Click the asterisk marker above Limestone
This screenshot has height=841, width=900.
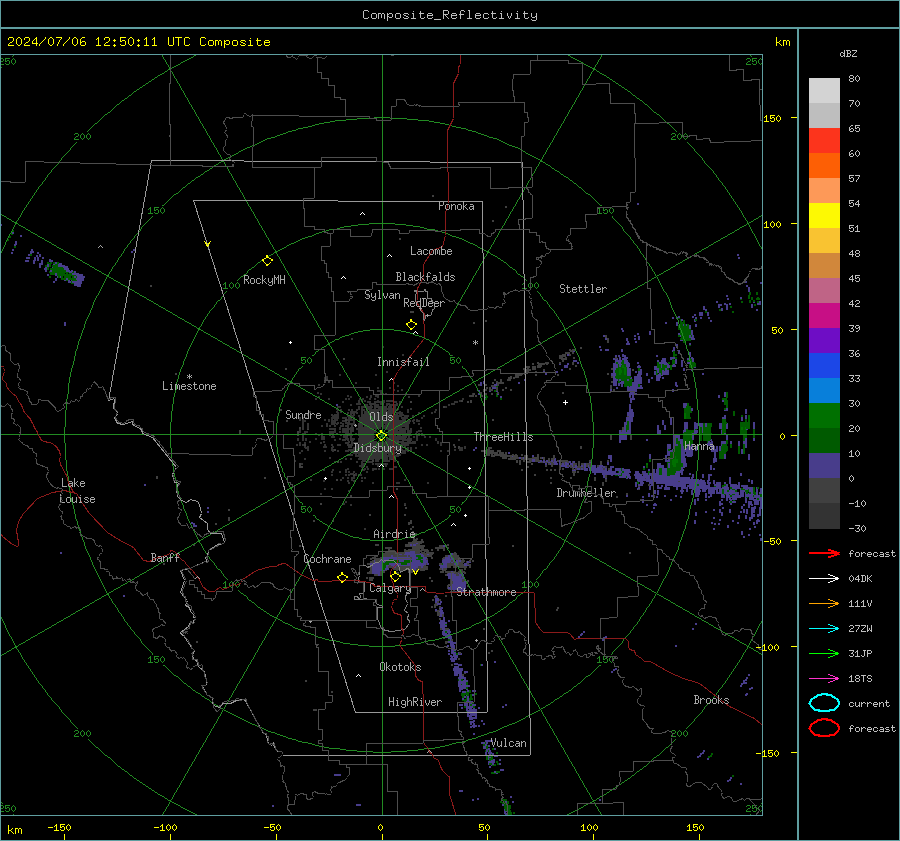(x=189, y=377)
